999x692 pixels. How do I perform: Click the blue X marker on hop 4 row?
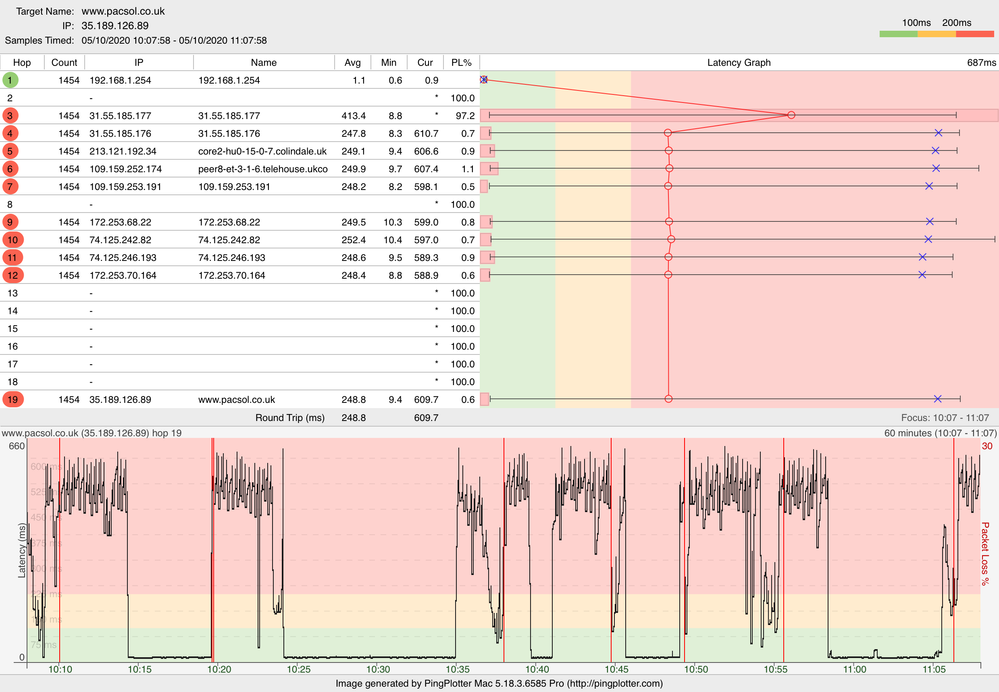tap(938, 133)
